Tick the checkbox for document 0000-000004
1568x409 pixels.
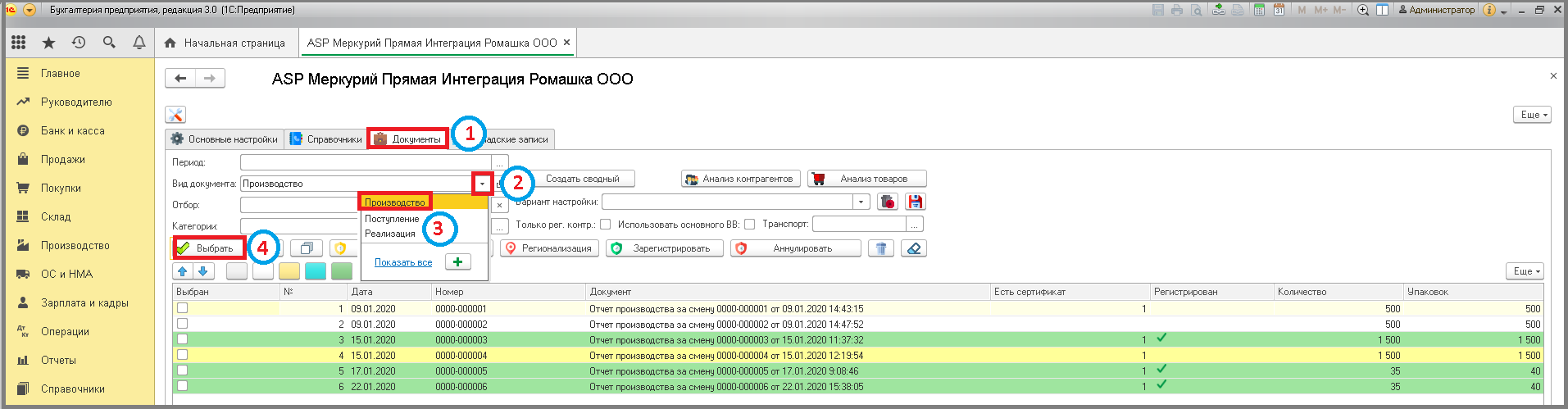point(182,355)
